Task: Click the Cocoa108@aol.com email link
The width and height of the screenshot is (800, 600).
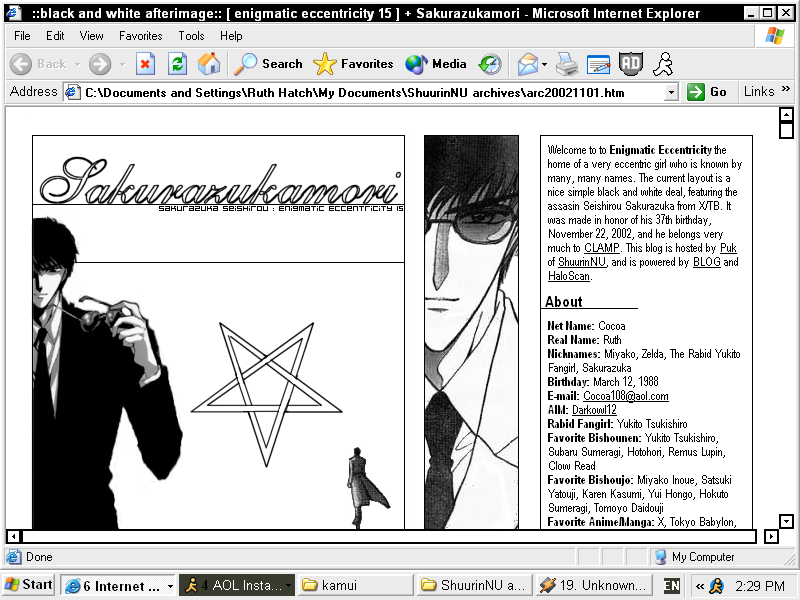Action: coord(626,396)
